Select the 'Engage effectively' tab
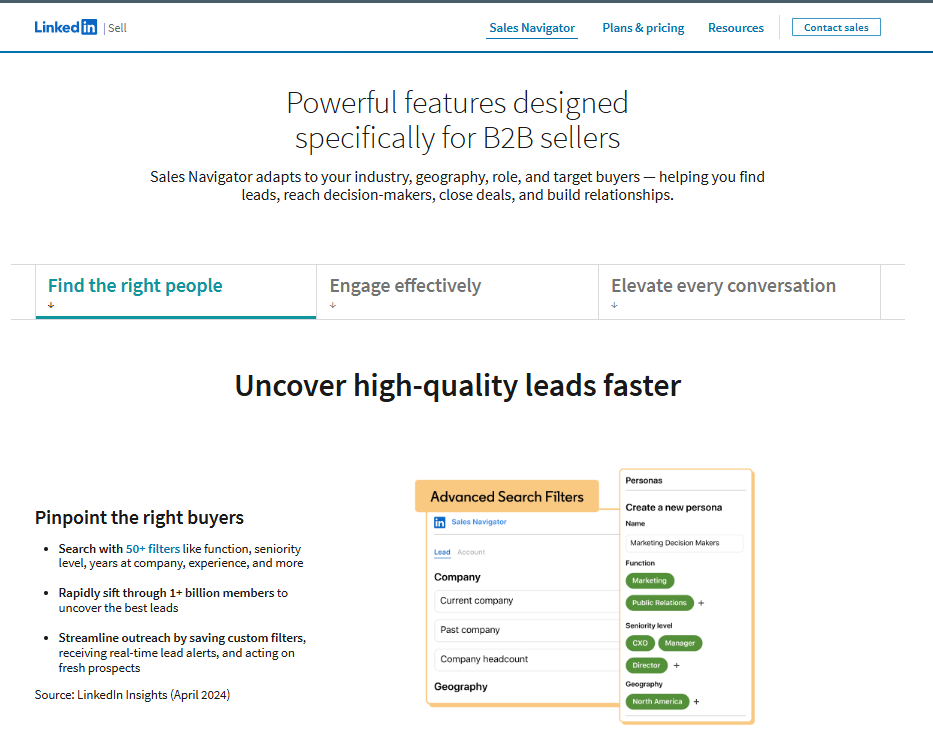 (x=404, y=286)
